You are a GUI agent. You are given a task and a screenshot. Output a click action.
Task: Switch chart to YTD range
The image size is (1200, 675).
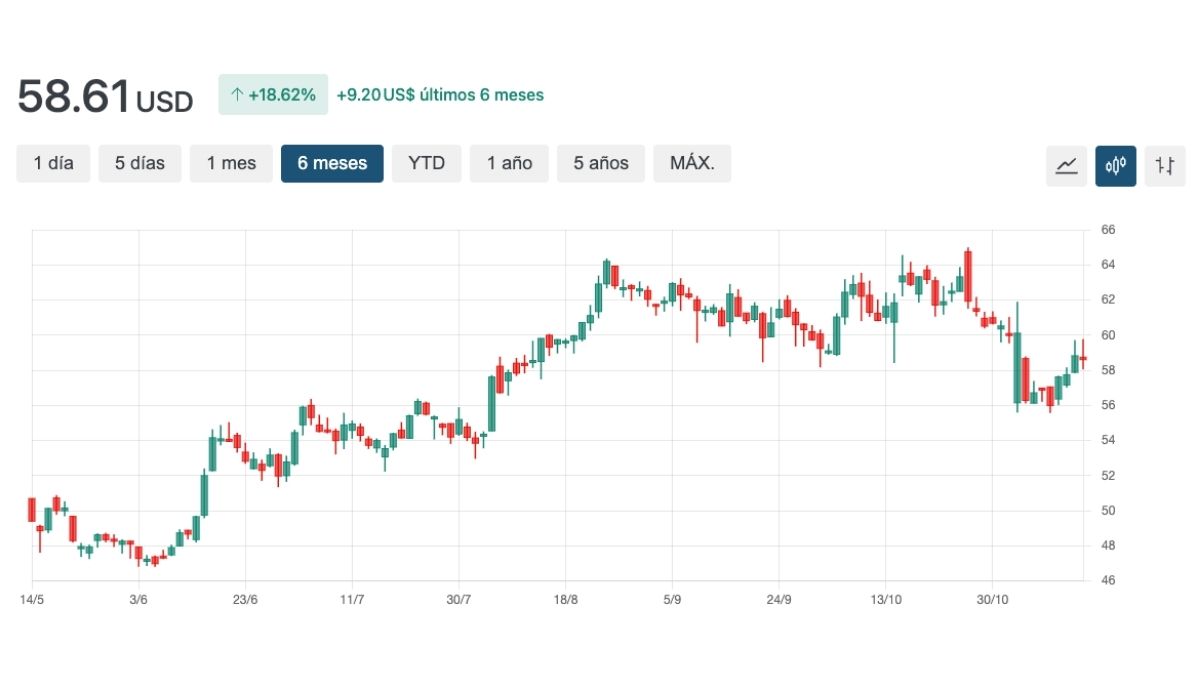(426, 163)
